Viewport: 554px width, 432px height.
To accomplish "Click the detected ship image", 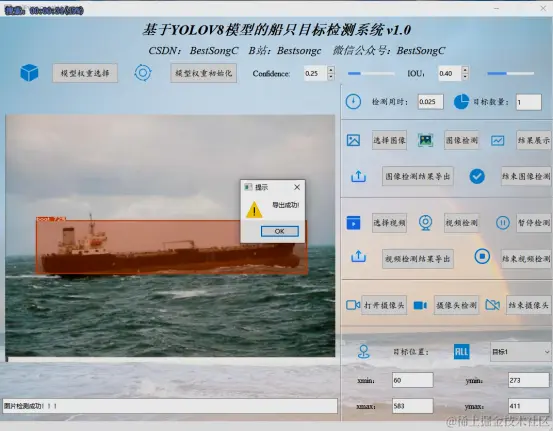I will pos(170,236).
